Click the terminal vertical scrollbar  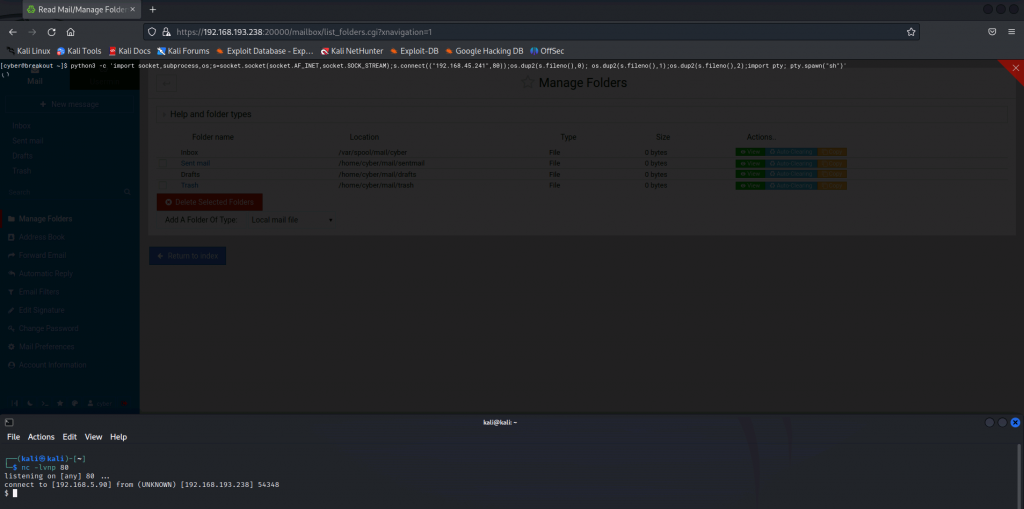pos(1019,476)
